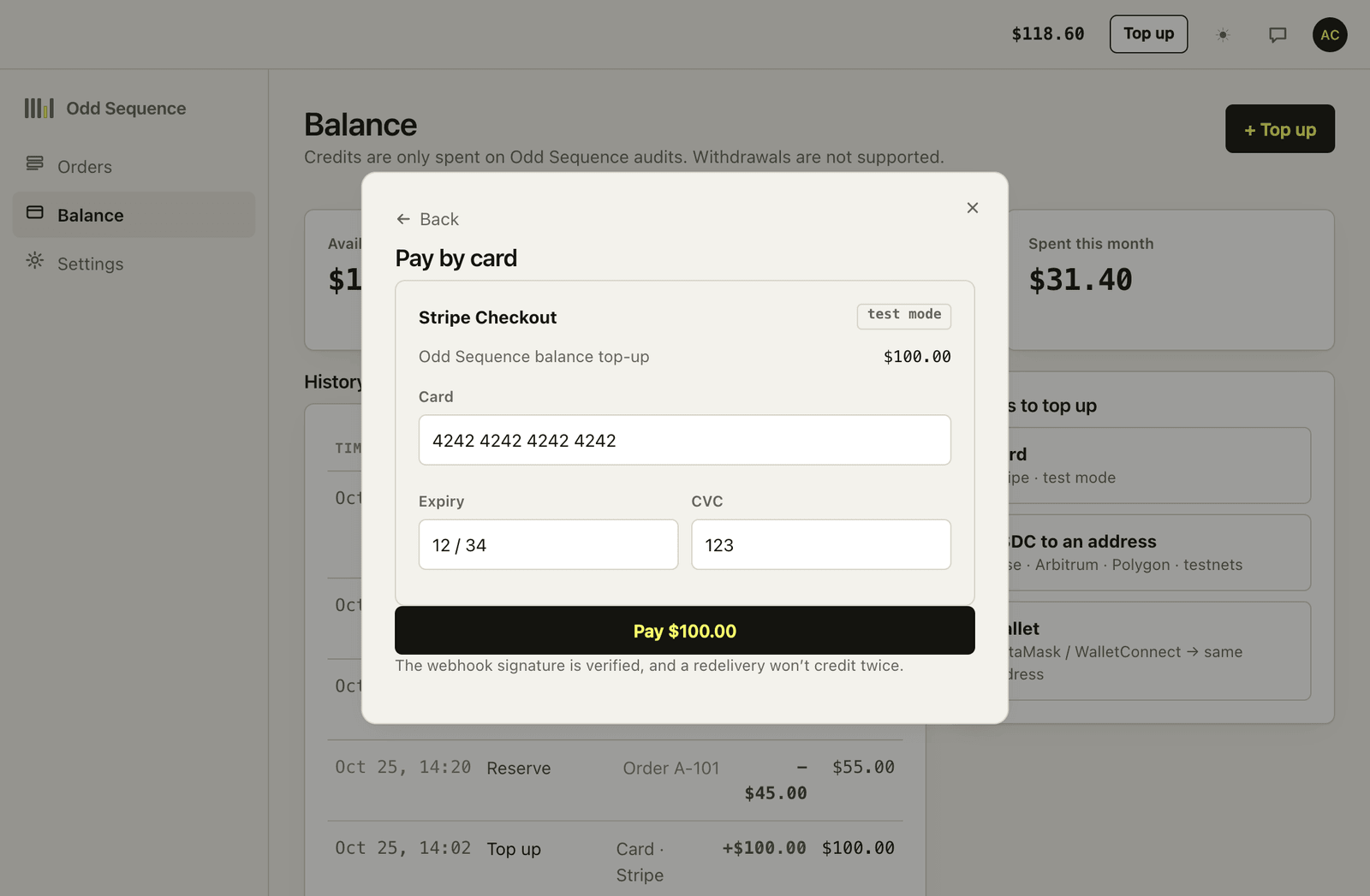Open the feedback chat bubble icon

point(1278,35)
